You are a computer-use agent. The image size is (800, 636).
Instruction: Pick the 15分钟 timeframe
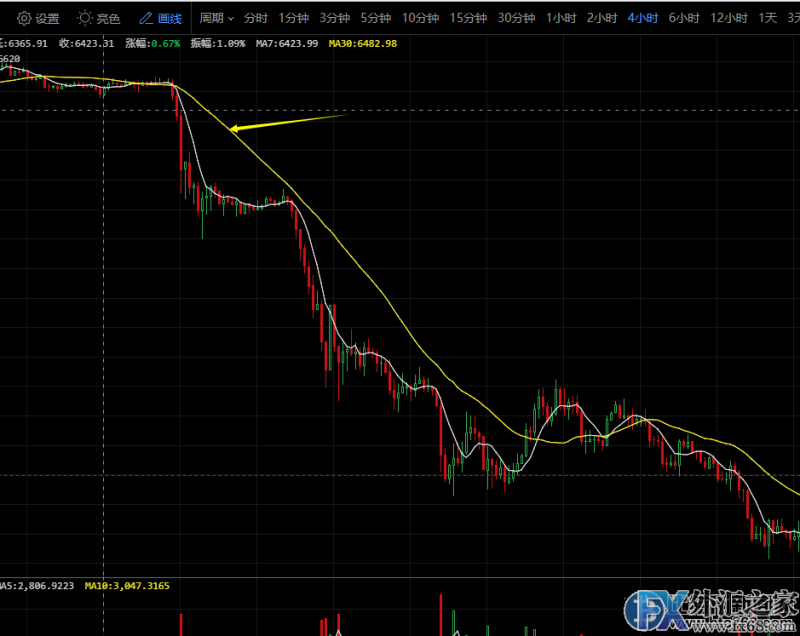468,18
